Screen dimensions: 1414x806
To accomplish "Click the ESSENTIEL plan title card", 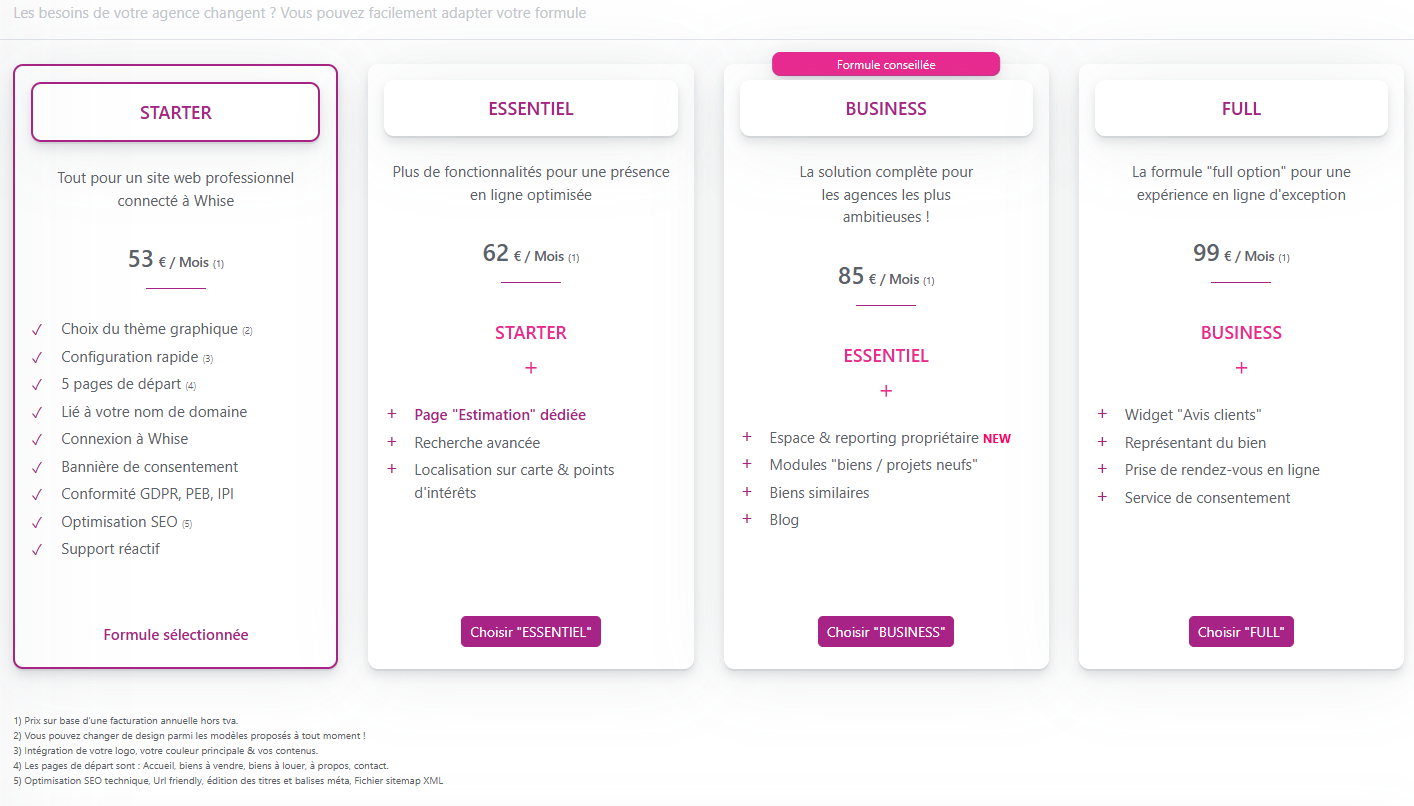I will pyautogui.click(x=531, y=108).
